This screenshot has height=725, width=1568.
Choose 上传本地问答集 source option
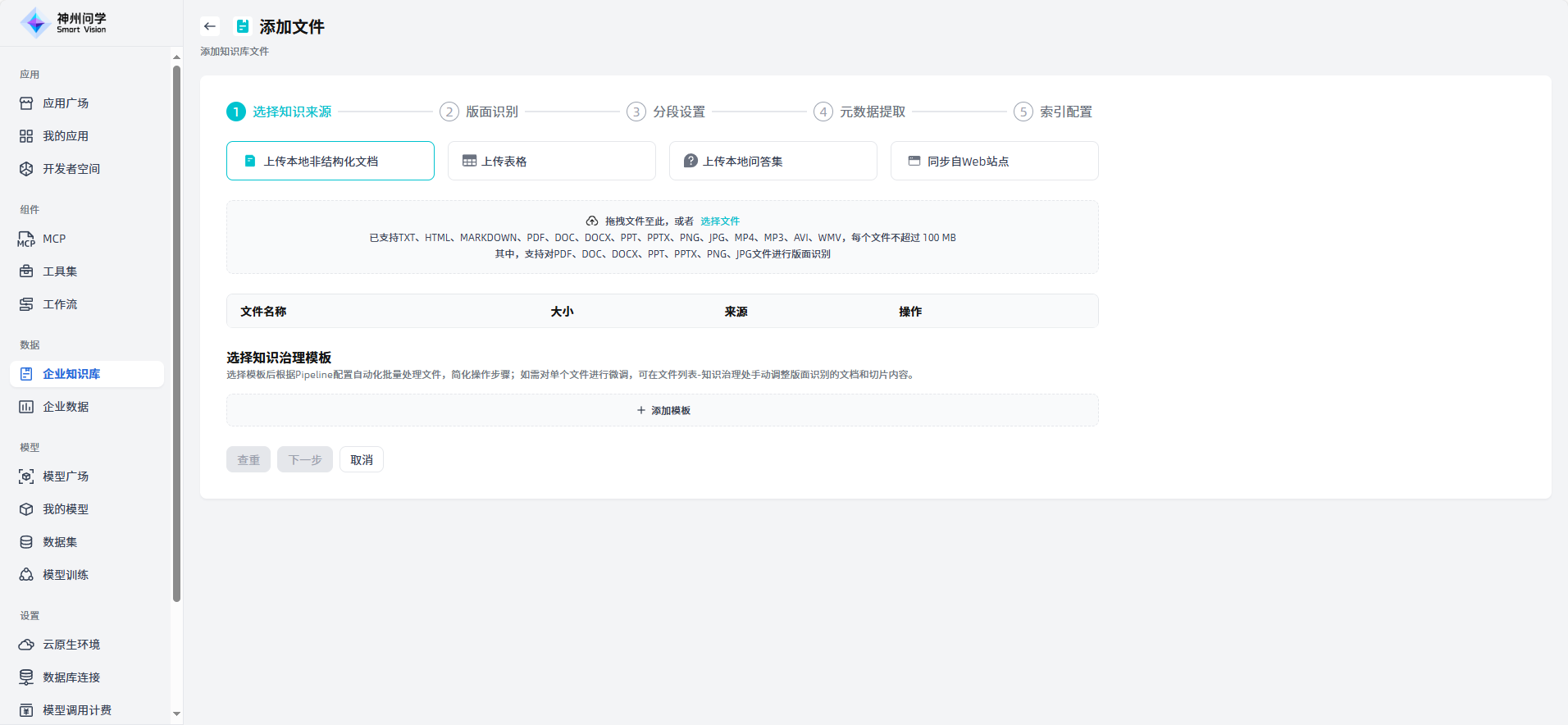point(773,161)
